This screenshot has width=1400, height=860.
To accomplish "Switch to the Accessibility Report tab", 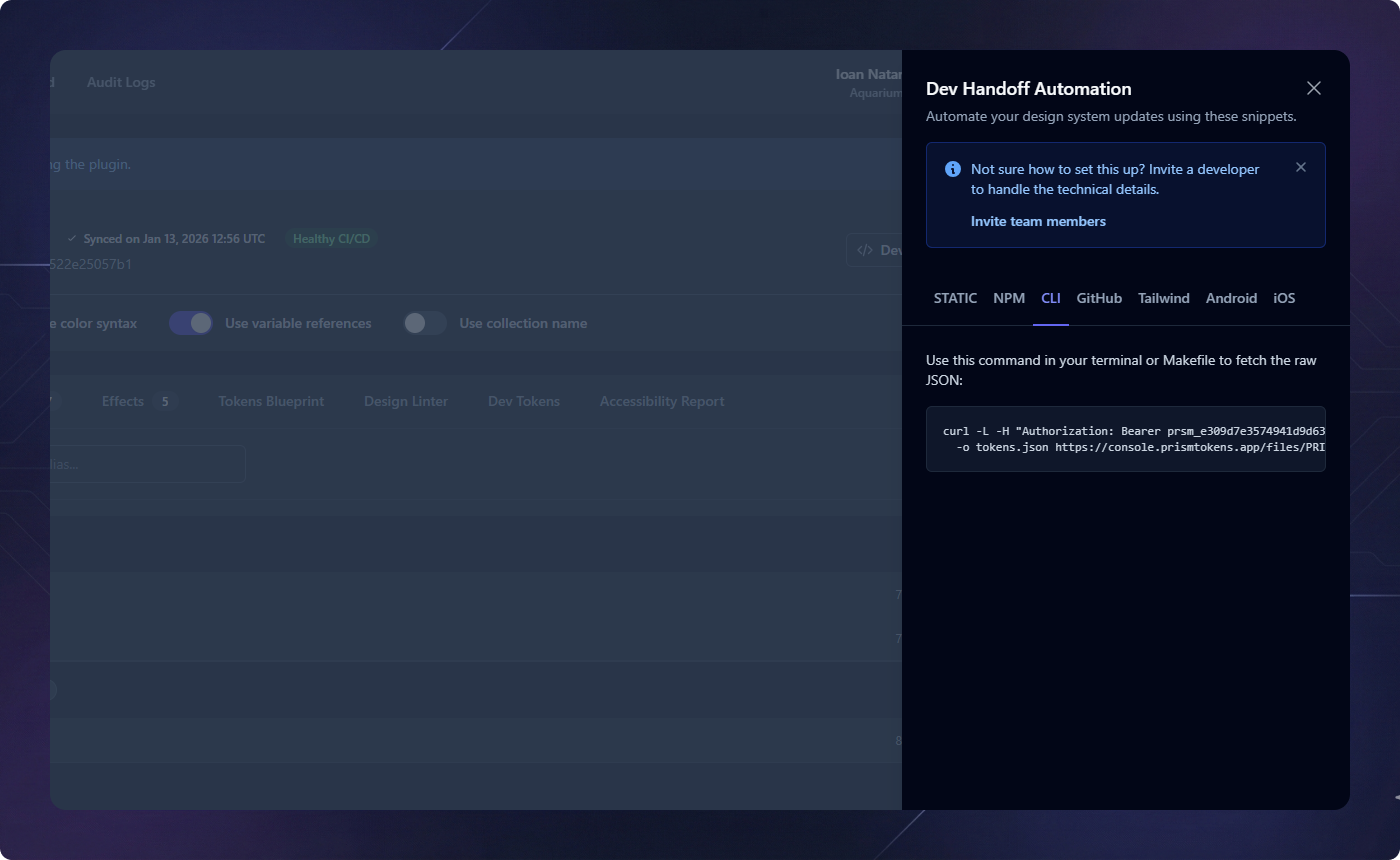I will coord(661,401).
